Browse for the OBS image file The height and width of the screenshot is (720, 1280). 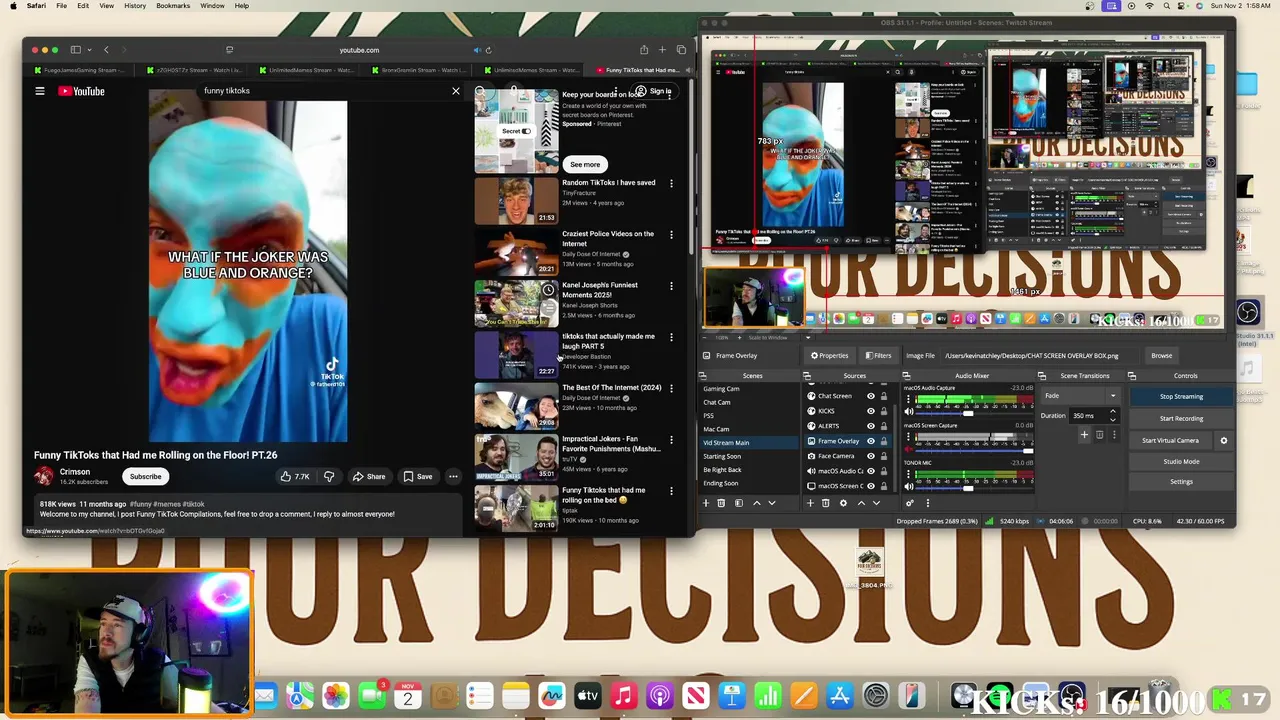(1161, 355)
